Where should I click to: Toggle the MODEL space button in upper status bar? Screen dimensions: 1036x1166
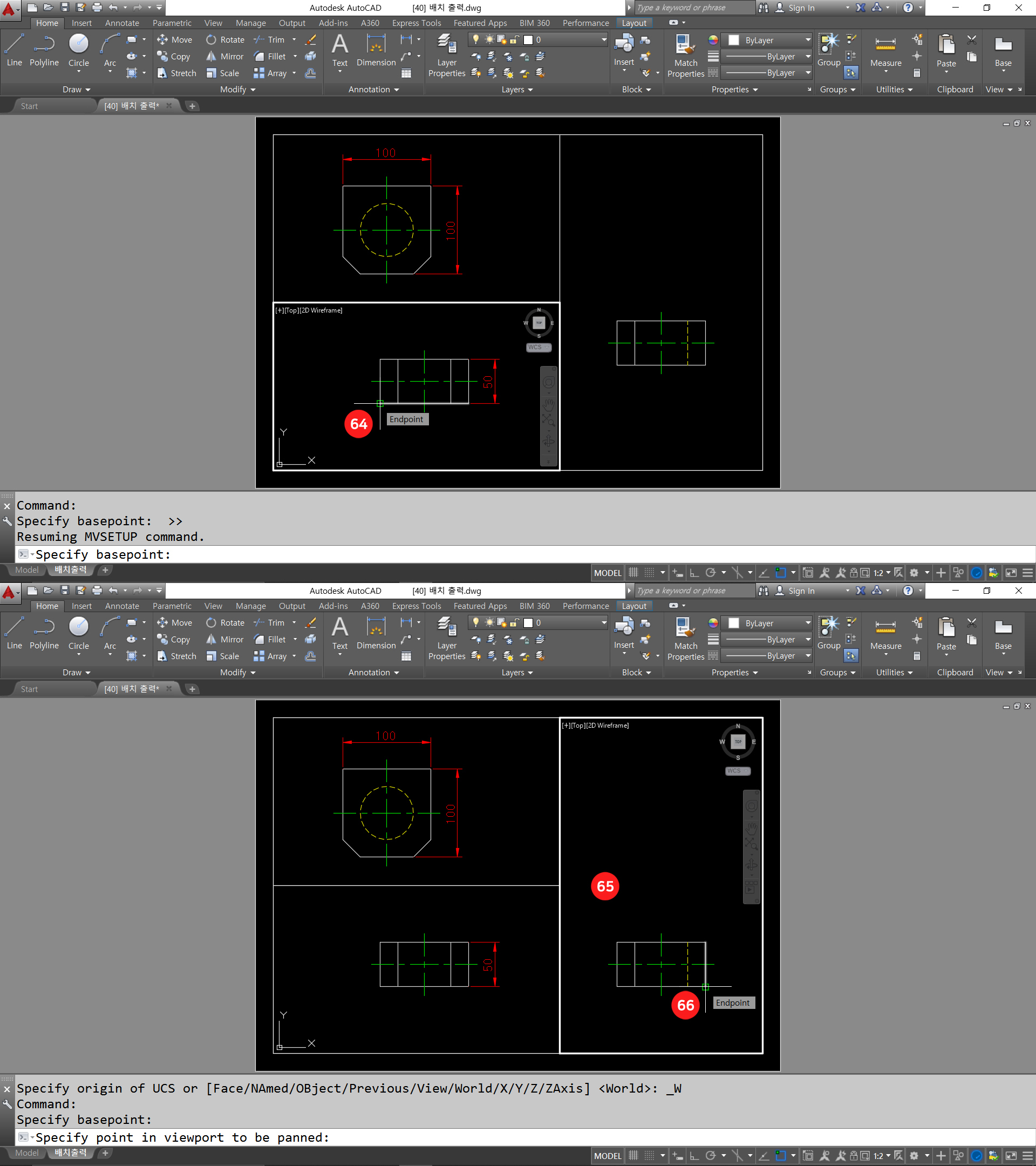click(x=608, y=573)
